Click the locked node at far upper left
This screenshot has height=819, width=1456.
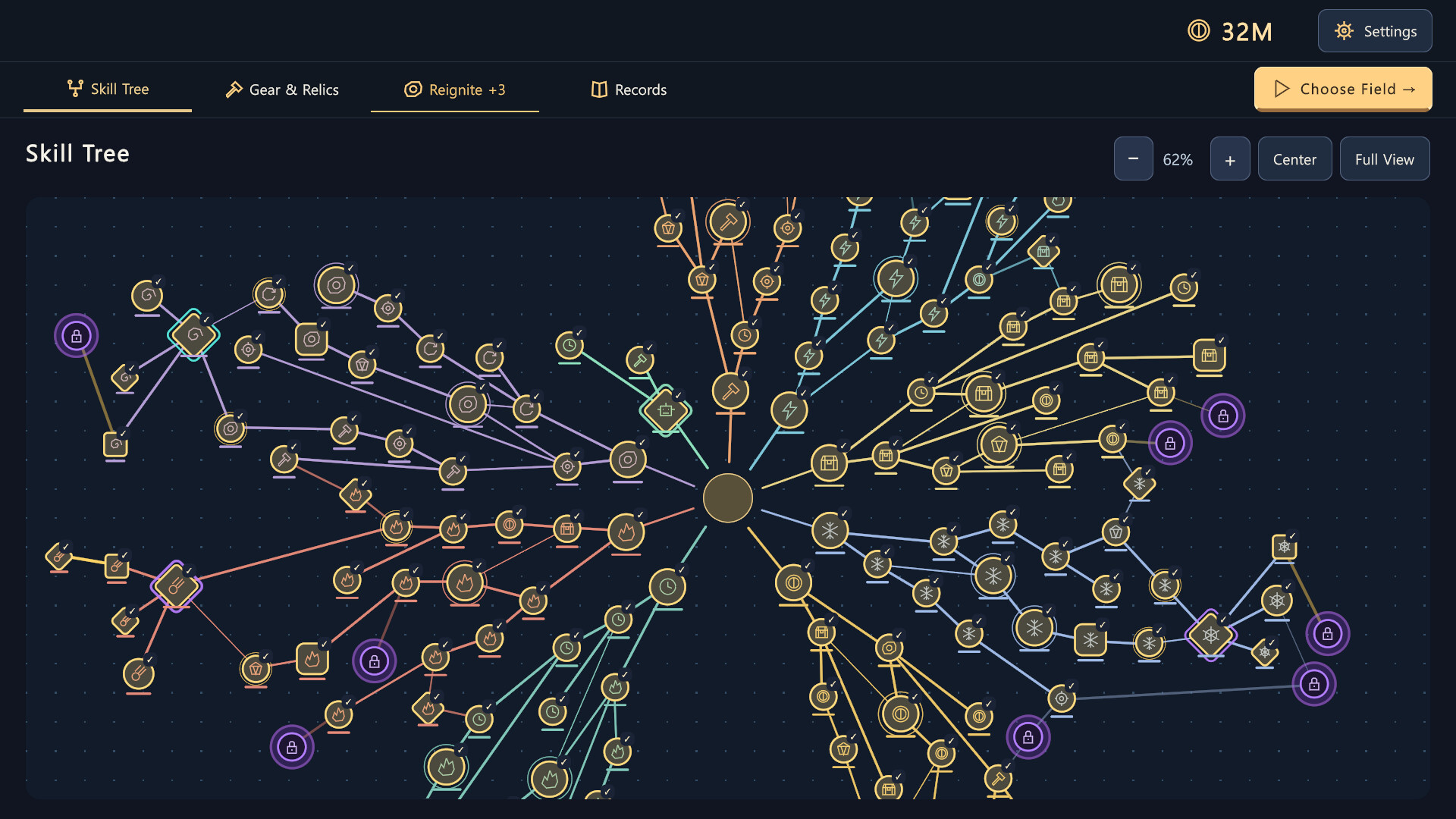click(x=77, y=336)
